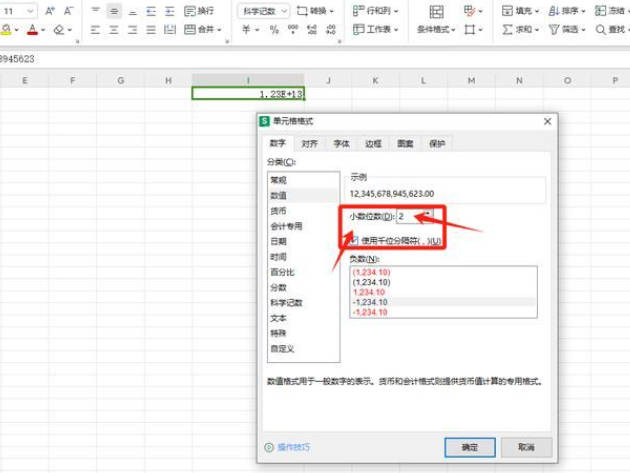This screenshot has height=473, width=630.
Task: Select 货币 in the category list
Action: (303, 211)
